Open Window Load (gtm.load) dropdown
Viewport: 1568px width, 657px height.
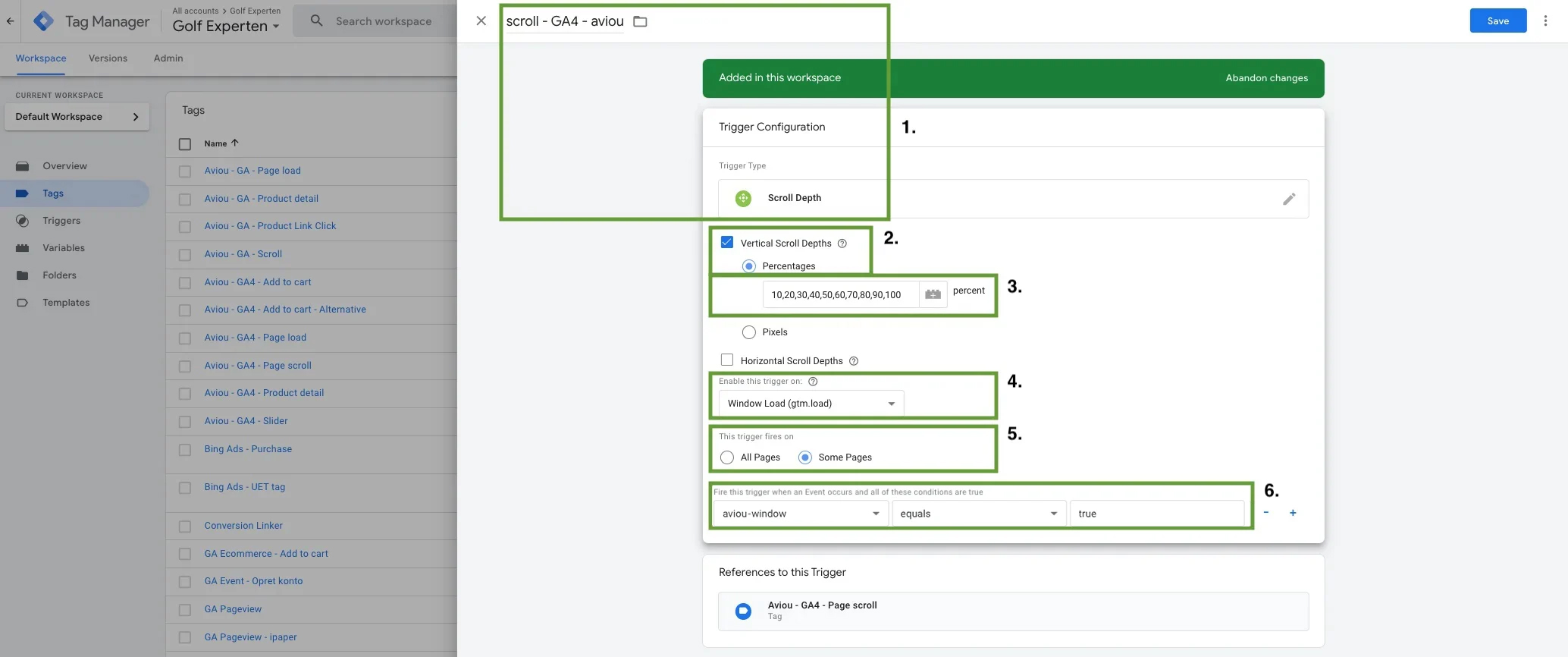811,404
